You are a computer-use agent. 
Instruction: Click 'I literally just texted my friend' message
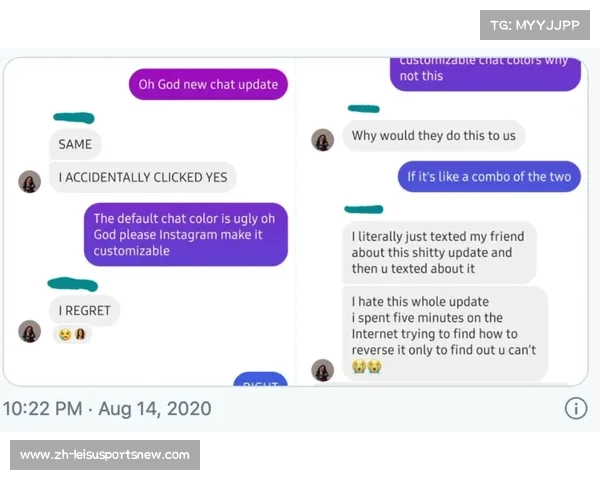tap(439, 253)
